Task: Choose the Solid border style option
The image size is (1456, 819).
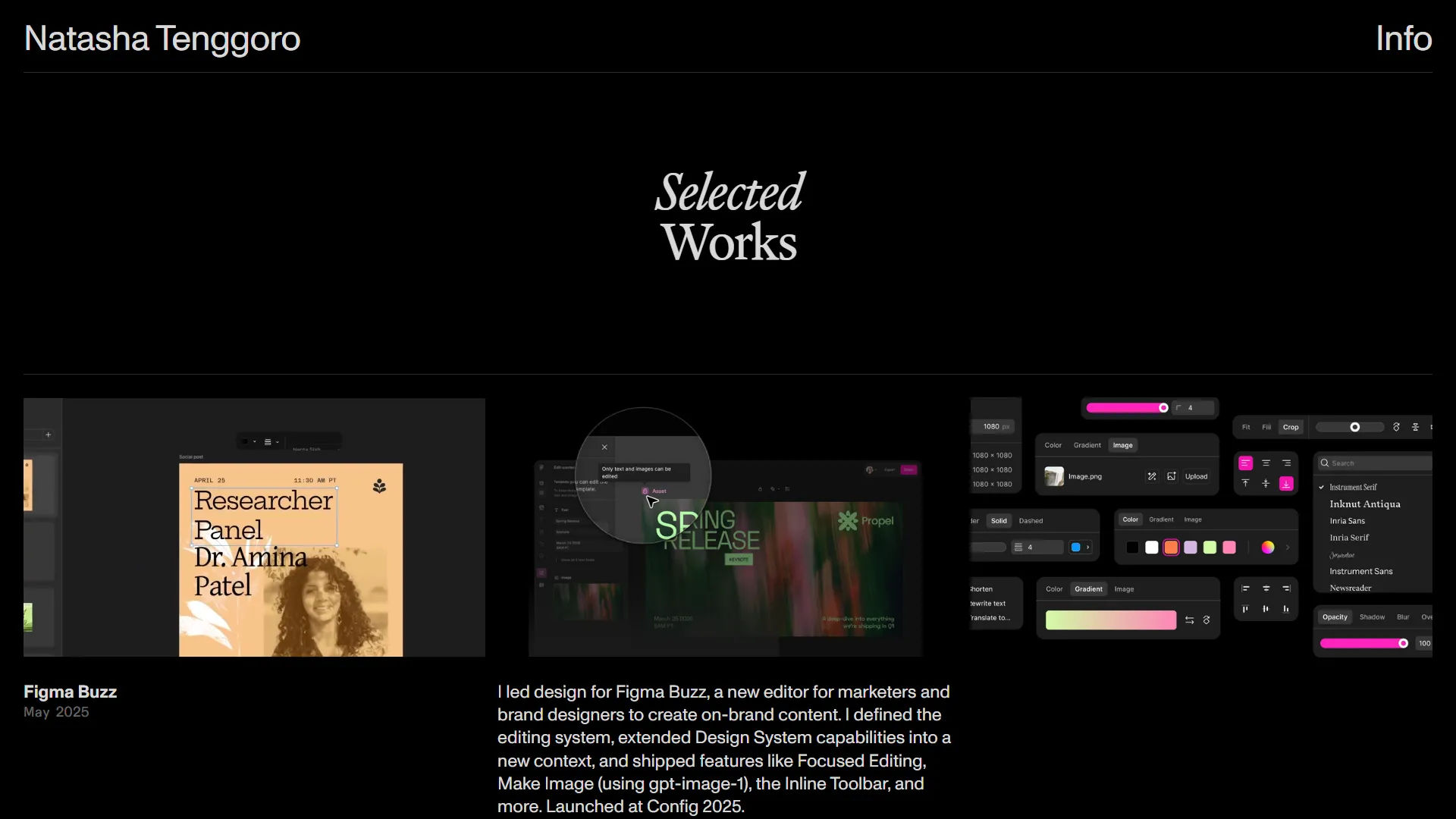Action: click(999, 521)
